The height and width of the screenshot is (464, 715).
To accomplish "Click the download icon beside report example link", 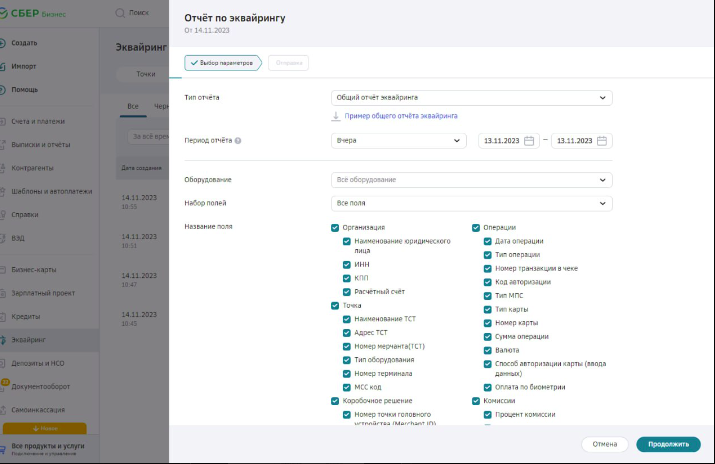I will pyautogui.click(x=336, y=116).
